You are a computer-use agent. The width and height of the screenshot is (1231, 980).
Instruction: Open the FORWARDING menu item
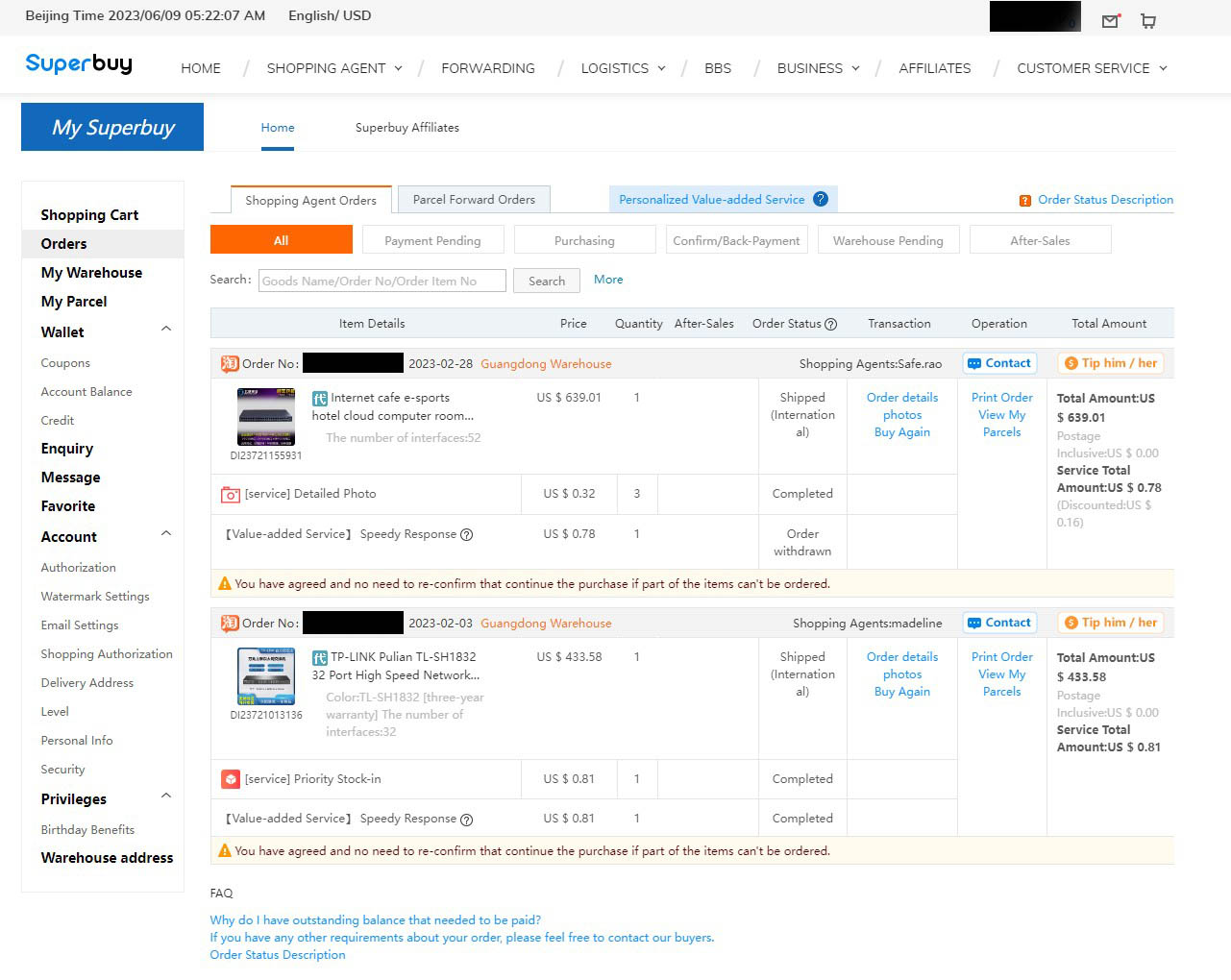click(x=488, y=68)
